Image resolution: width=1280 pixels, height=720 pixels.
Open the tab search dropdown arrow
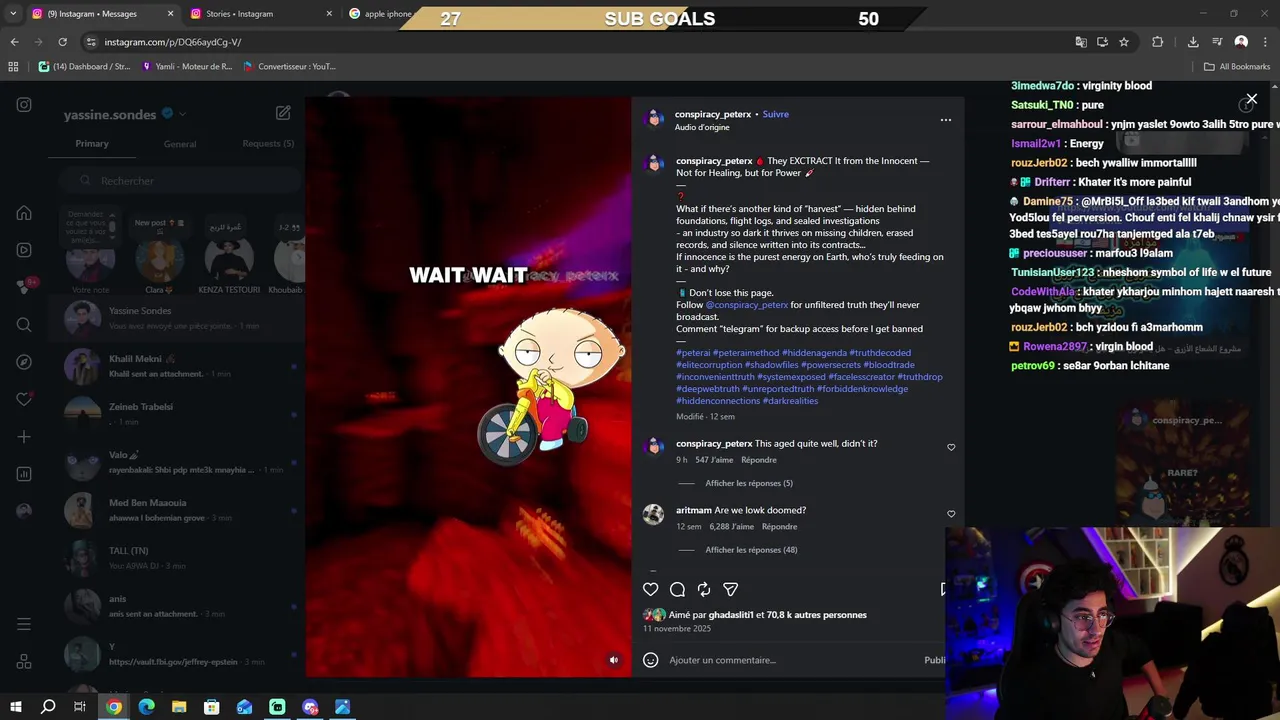[14, 14]
